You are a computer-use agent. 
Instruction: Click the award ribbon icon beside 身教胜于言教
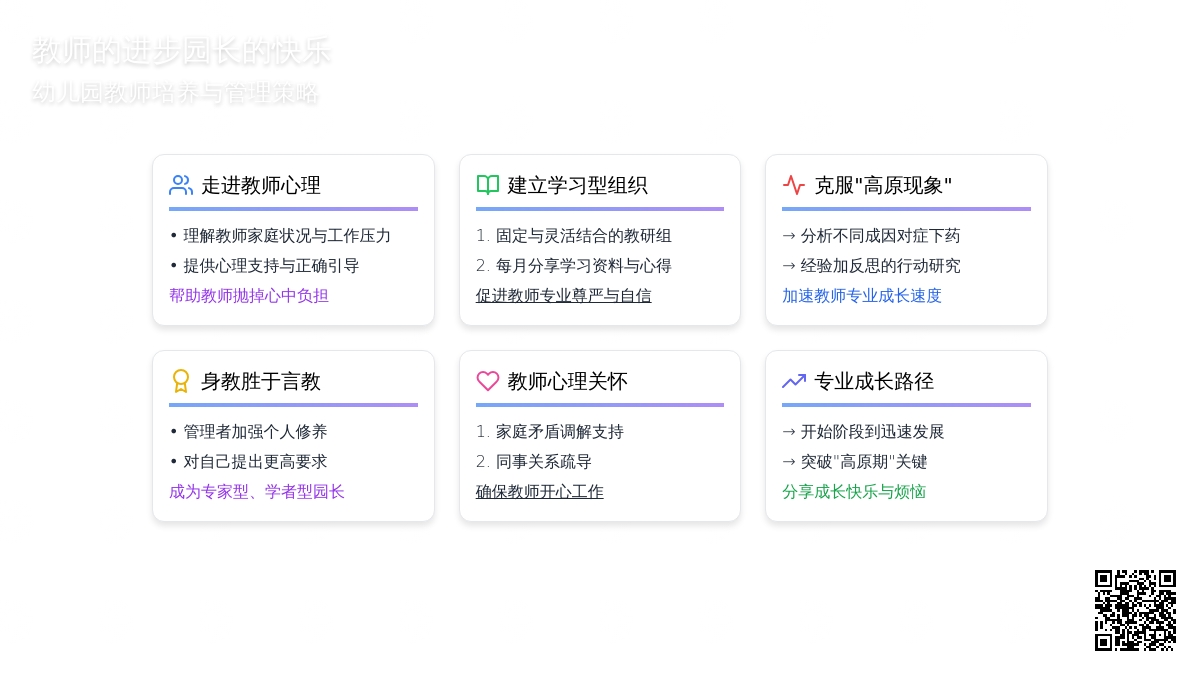pos(181,381)
